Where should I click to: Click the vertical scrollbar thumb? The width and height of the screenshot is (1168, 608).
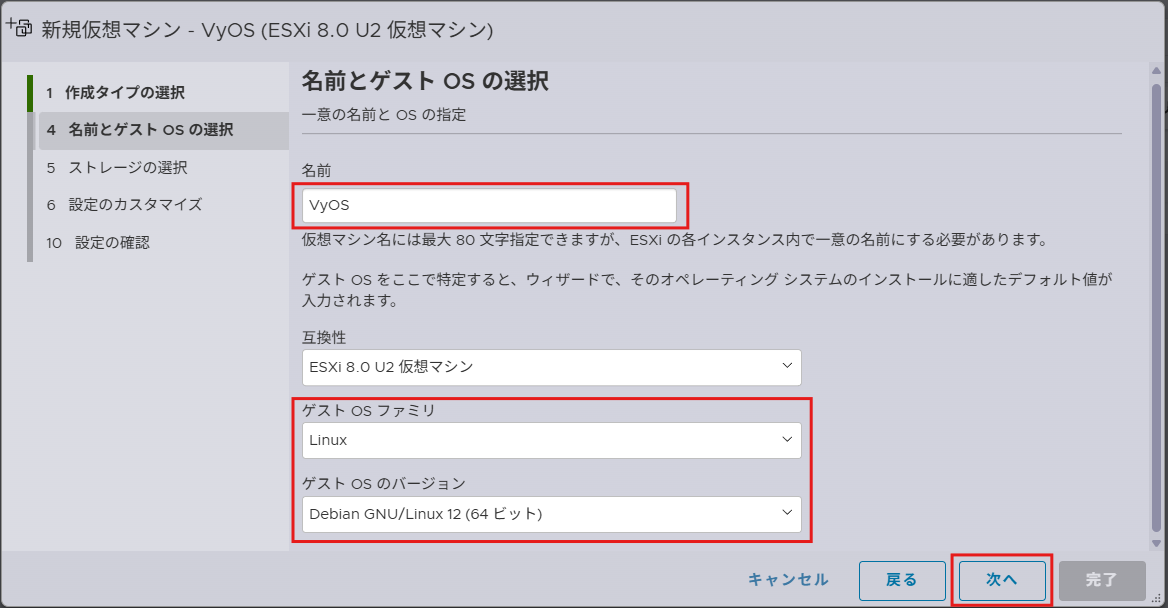pos(1156,307)
